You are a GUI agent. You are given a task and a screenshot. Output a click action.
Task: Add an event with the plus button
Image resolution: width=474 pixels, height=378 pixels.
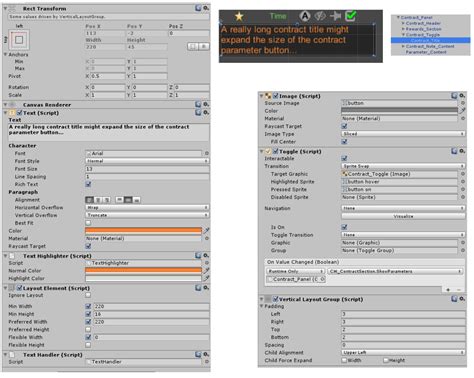click(x=448, y=289)
